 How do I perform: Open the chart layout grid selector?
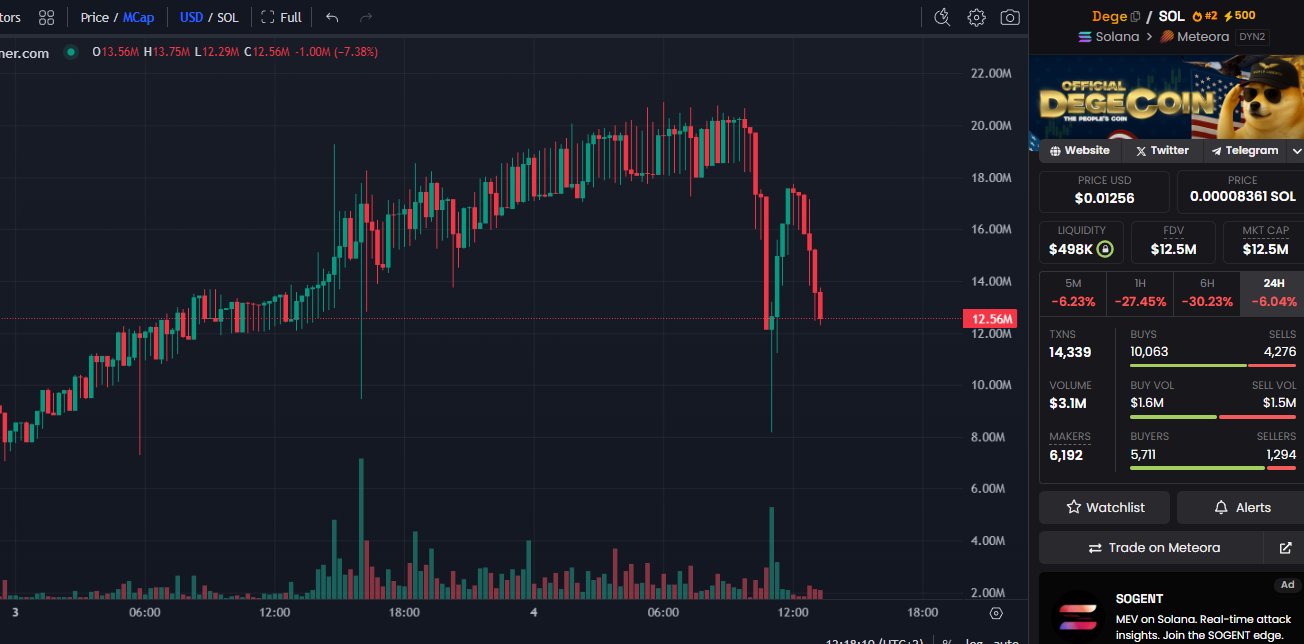[x=46, y=17]
